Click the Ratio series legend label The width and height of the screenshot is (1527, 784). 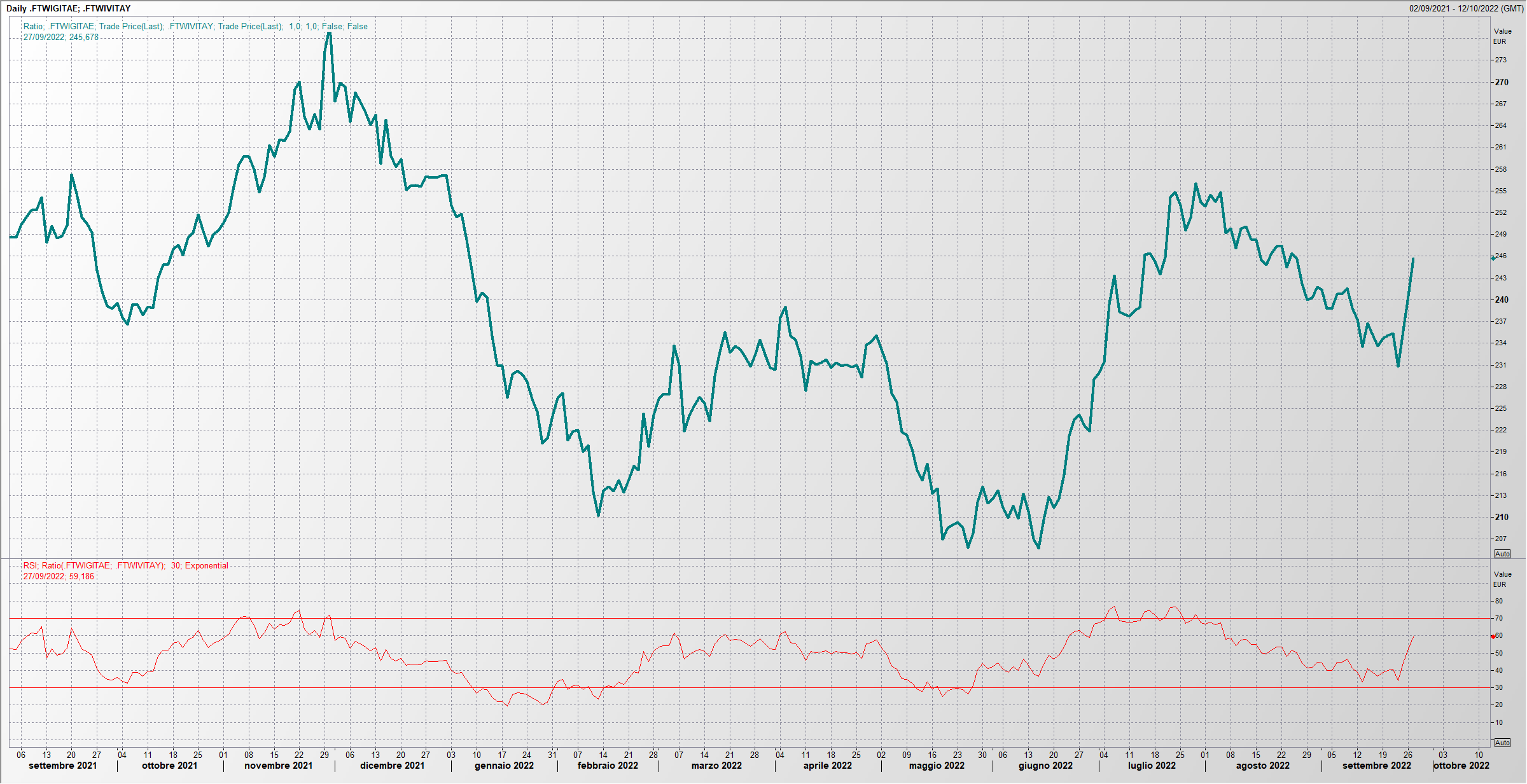tap(195, 26)
